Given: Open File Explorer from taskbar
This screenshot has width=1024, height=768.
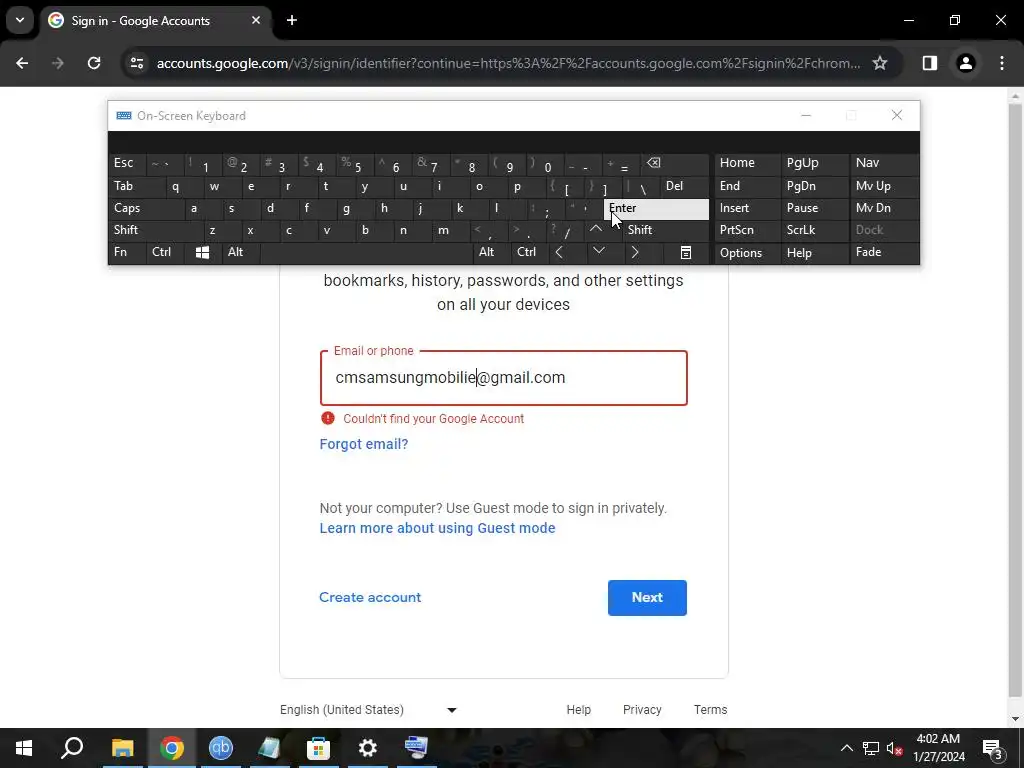Looking at the screenshot, I should pos(122,748).
